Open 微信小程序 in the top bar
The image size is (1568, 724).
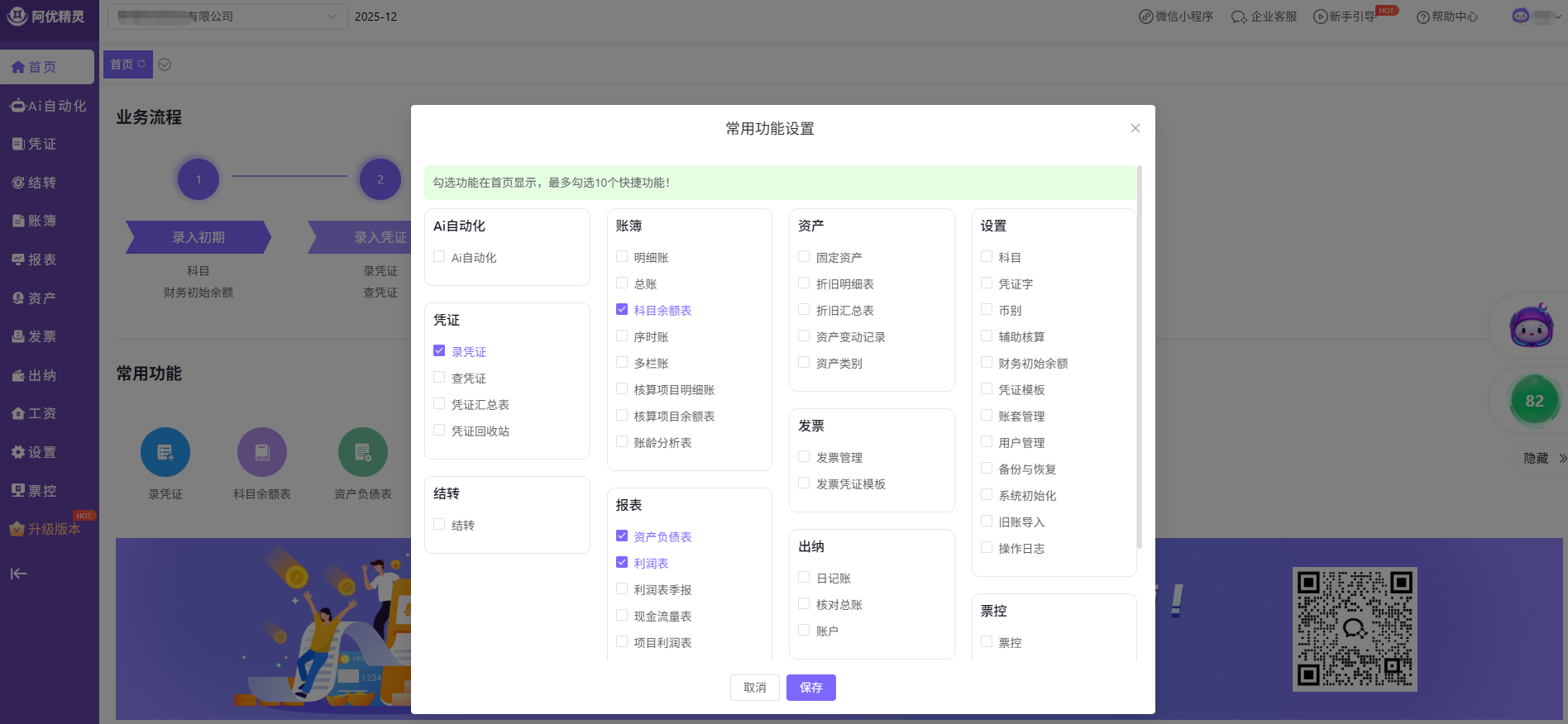tap(1175, 17)
